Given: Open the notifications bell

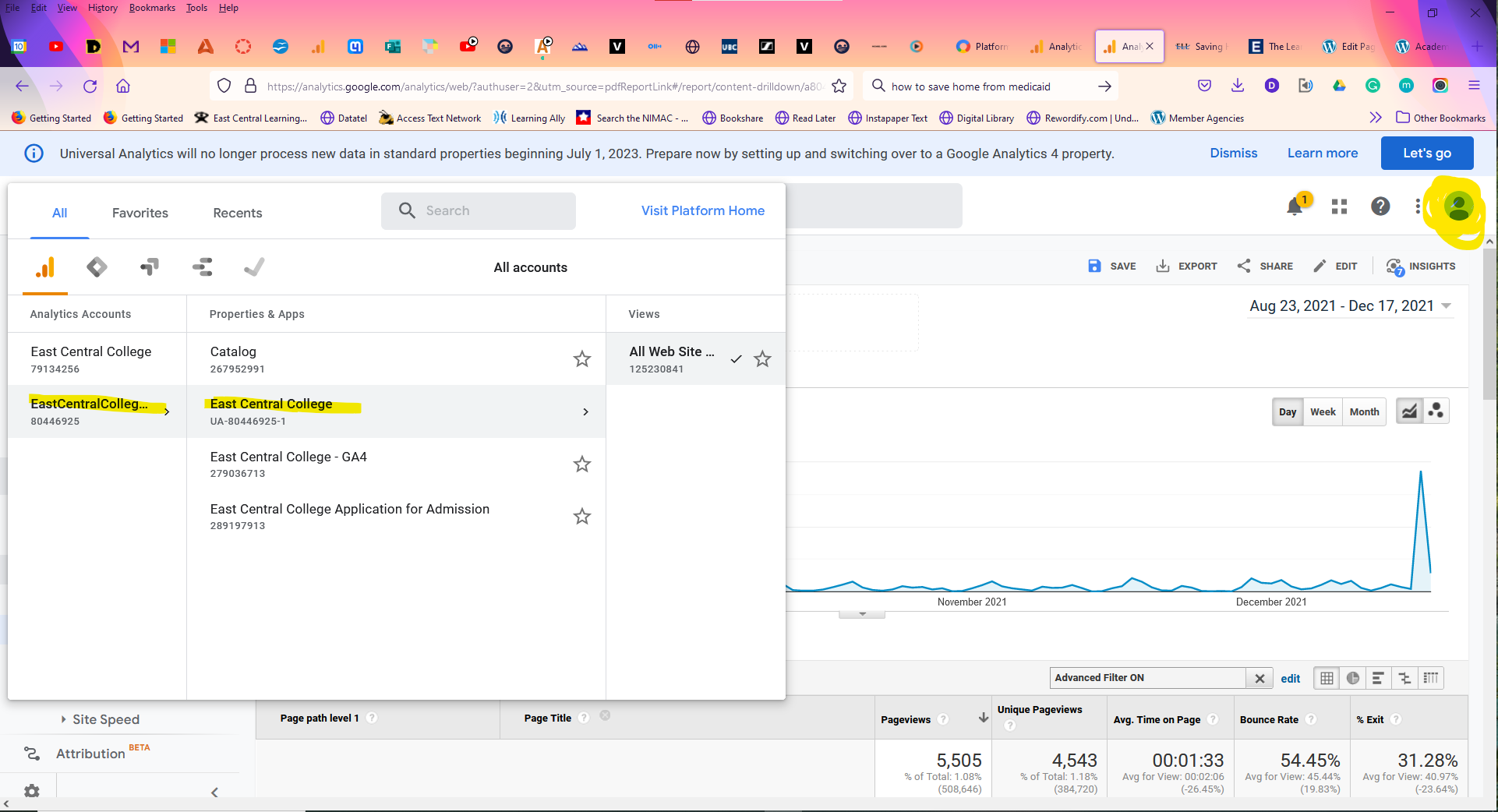Looking at the screenshot, I should (1295, 206).
